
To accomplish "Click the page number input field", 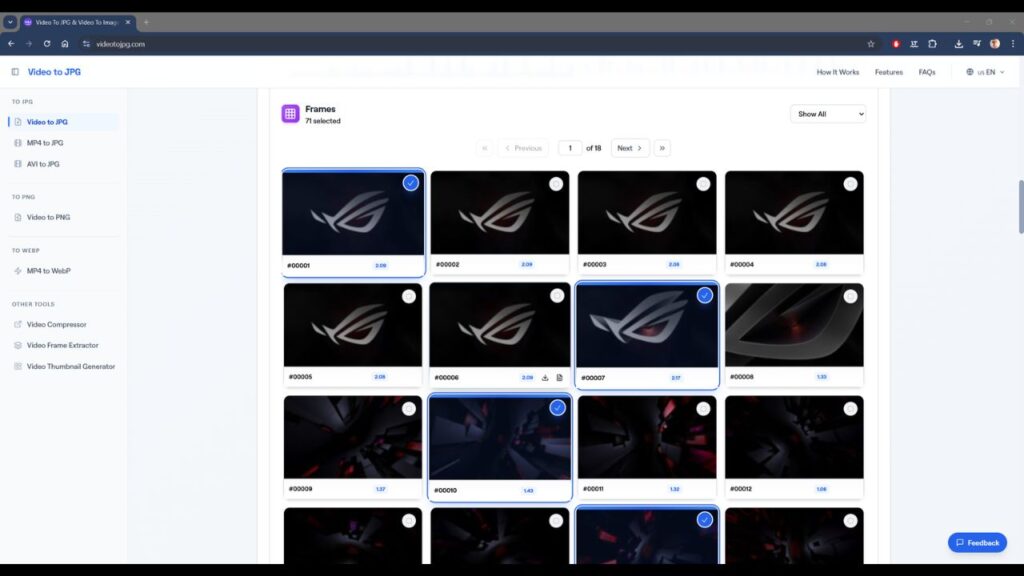I will point(570,148).
